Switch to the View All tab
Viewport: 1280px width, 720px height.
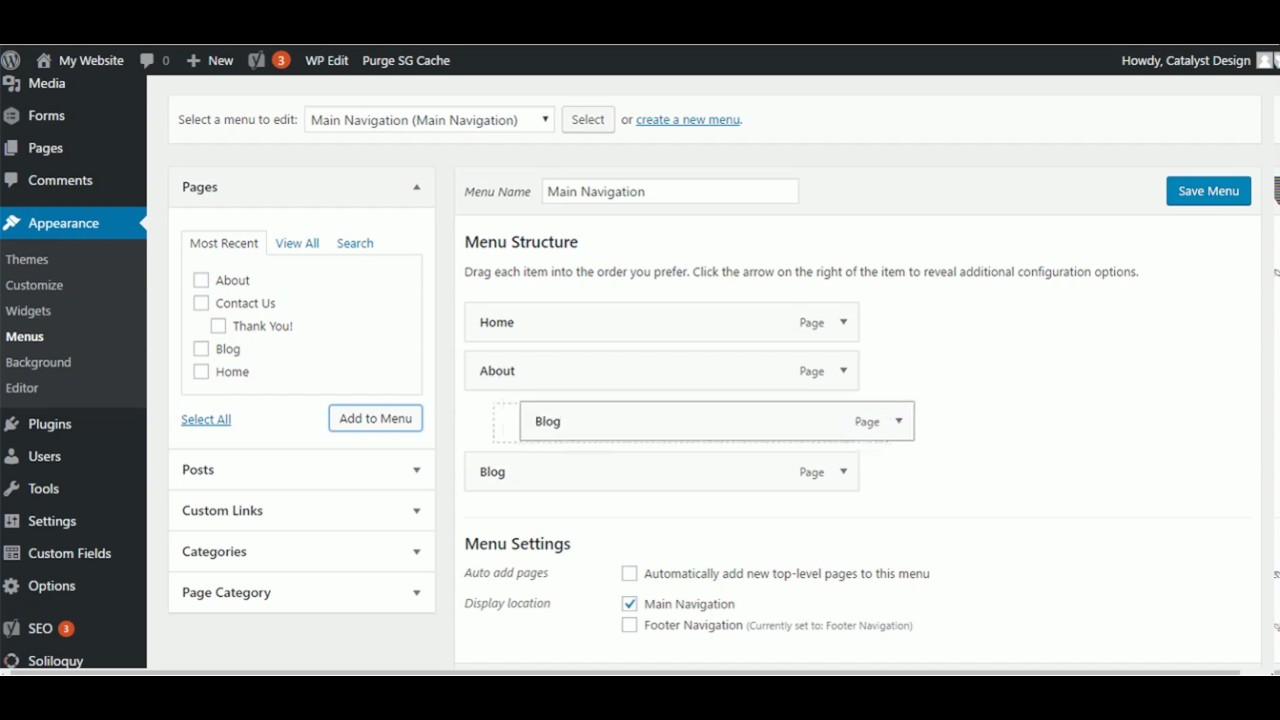[297, 243]
